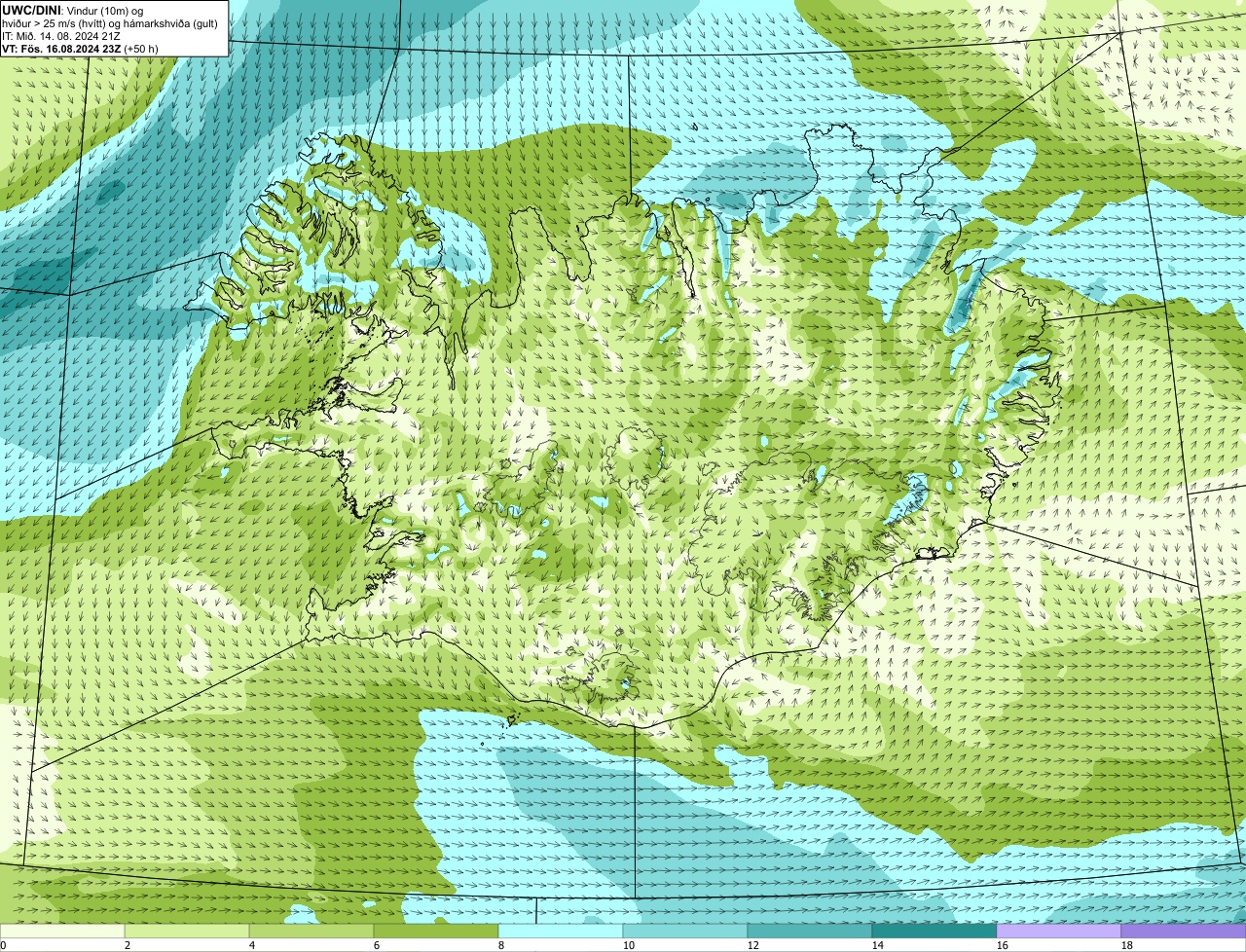Click the valid time "VT: Fös. 16.08.2024 23Z (+50 h)"
The image size is (1246, 952).
(x=80, y=48)
